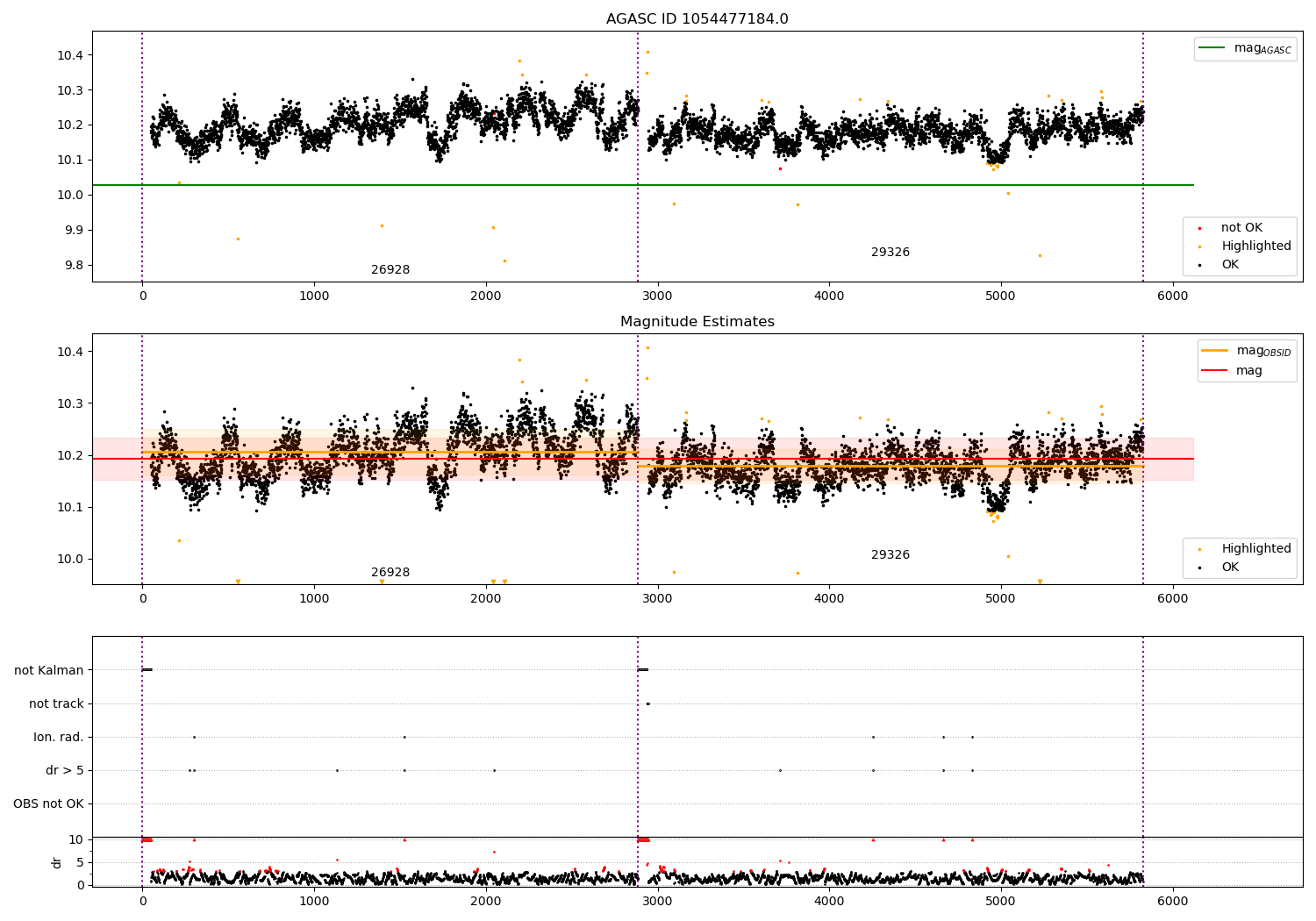Click the 'OBS not OK' y-axis label

pyautogui.click(x=48, y=804)
